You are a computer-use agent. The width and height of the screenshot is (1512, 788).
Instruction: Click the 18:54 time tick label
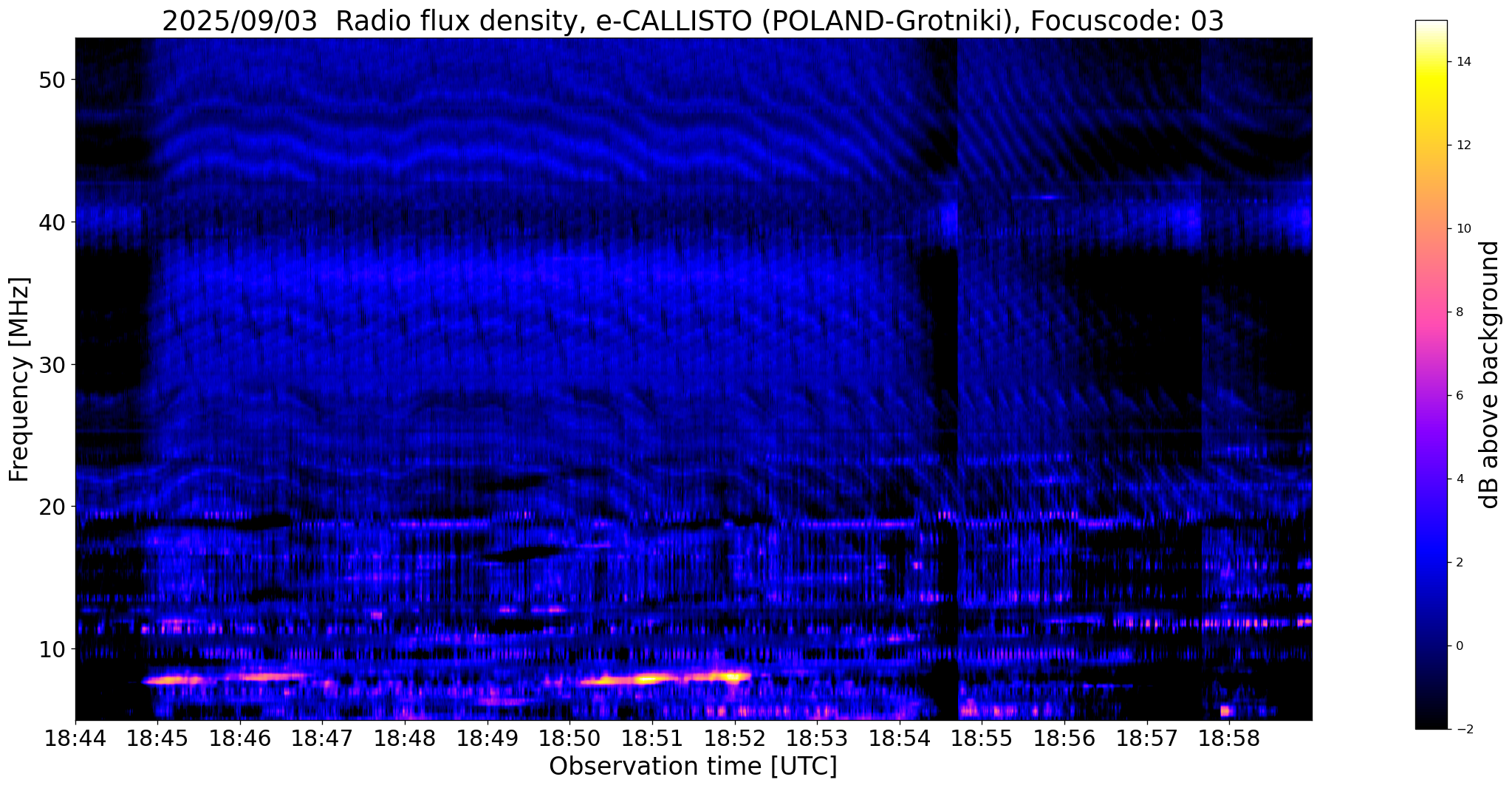click(x=900, y=740)
